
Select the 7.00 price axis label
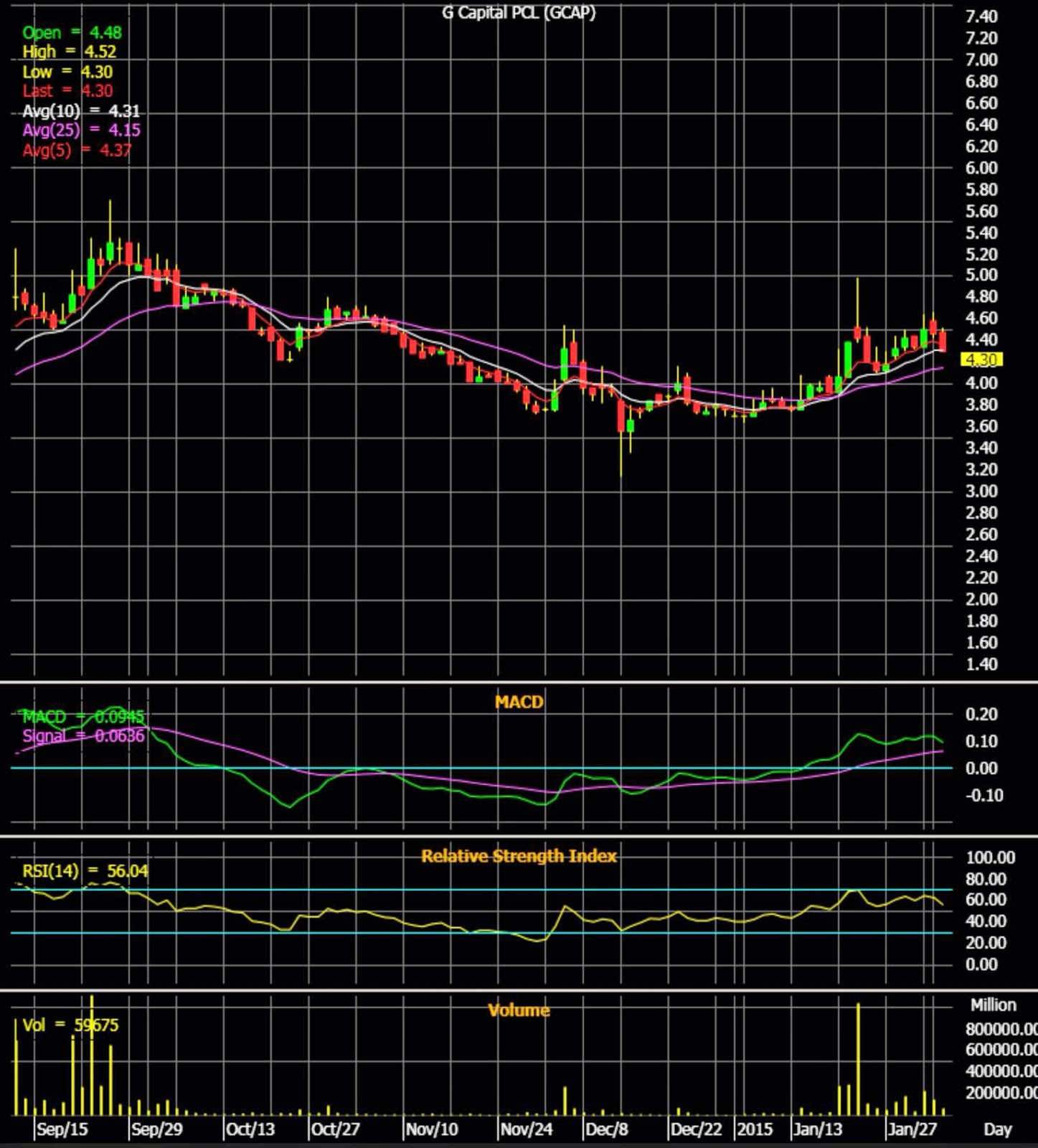(x=982, y=60)
